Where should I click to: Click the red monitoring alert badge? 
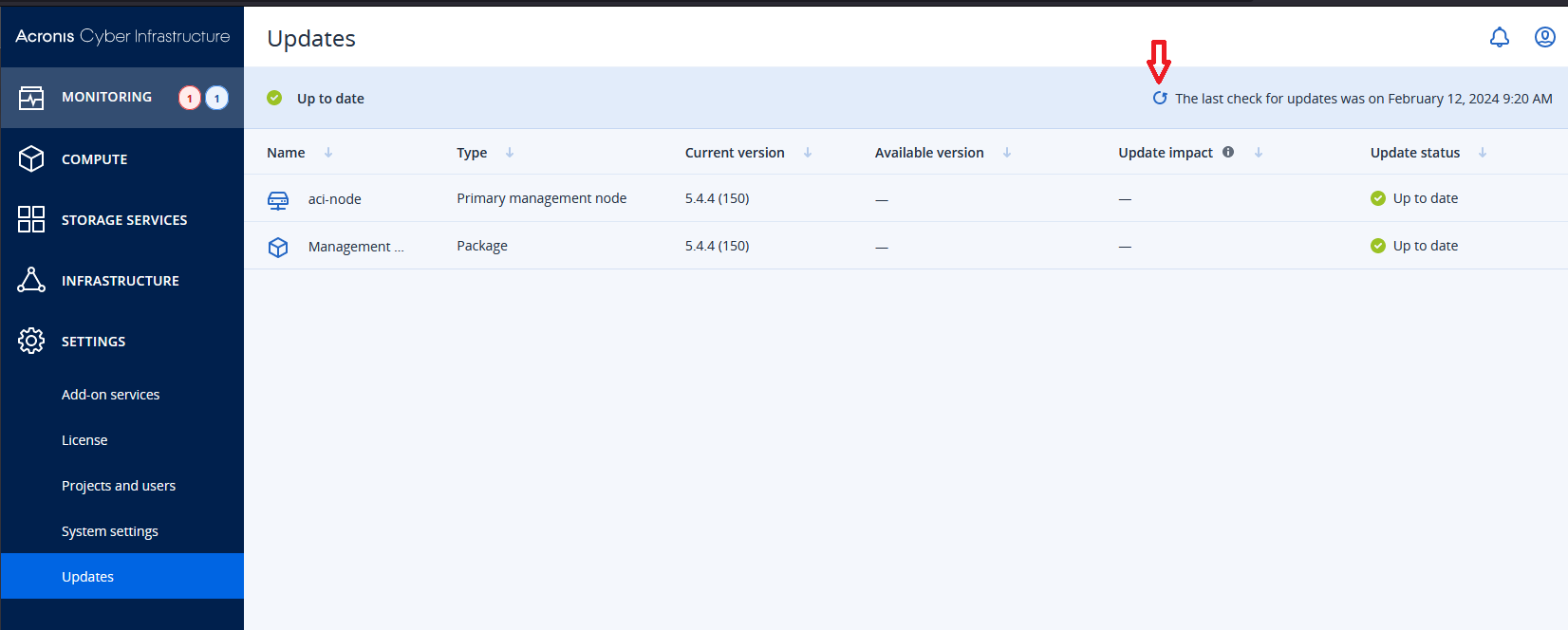(190, 98)
